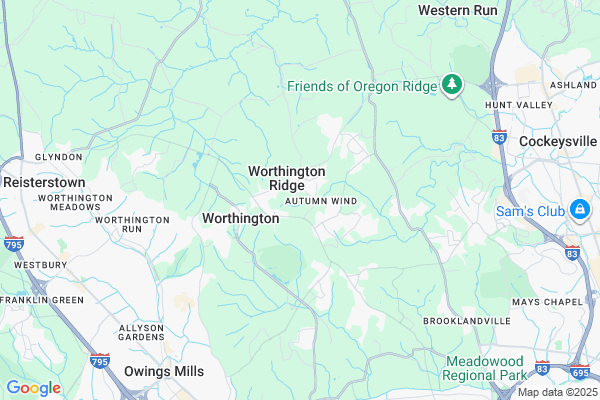Click the I-795 shield near Owings Mills

pos(100,361)
